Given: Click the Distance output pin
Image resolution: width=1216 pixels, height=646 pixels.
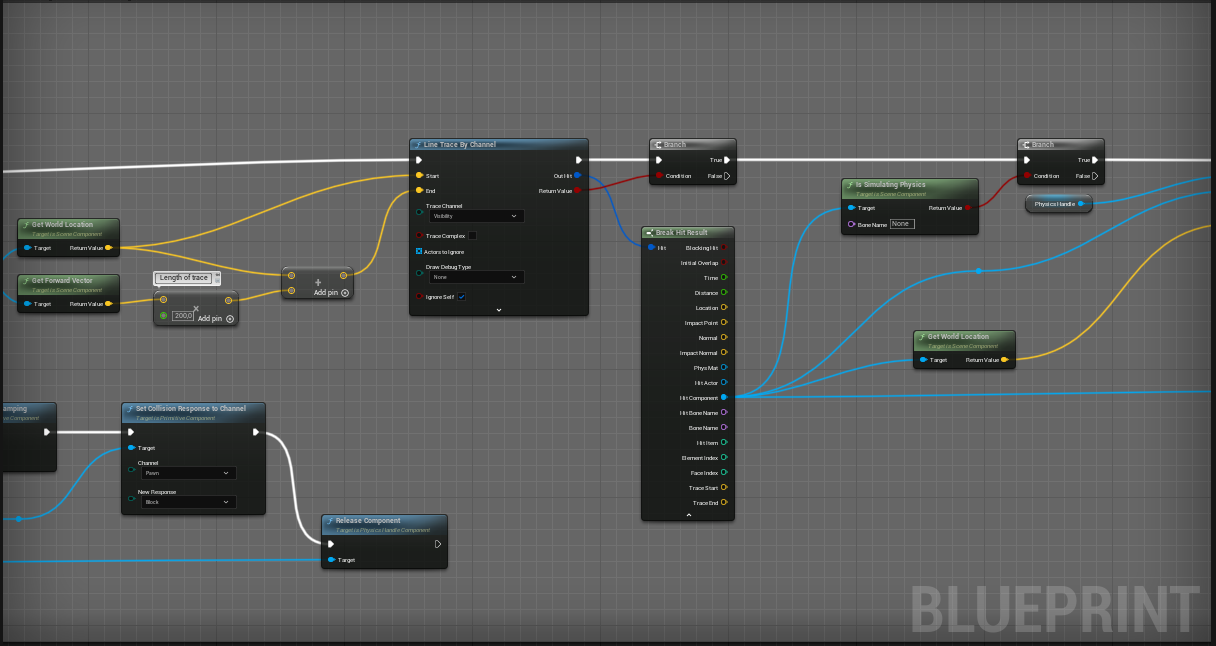Looking at the screenshot, I should [724, 292].
